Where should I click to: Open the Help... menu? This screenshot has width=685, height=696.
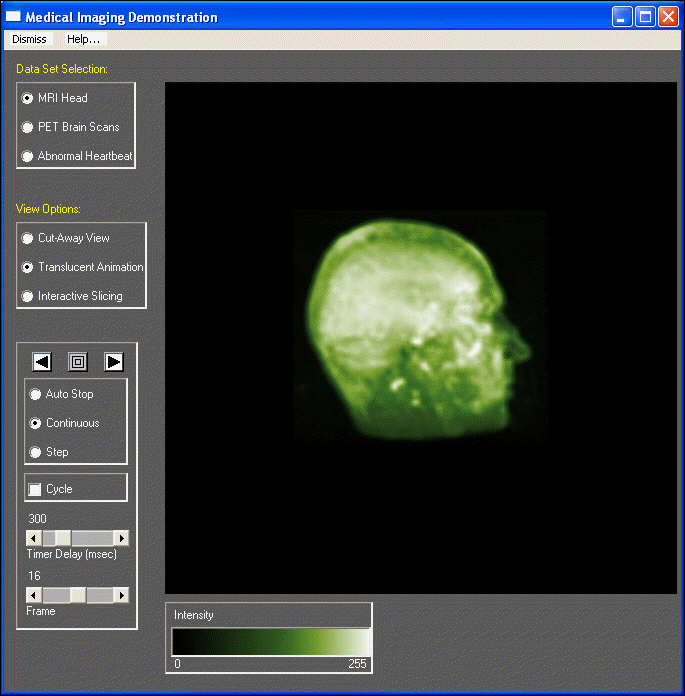click(83, 39)
